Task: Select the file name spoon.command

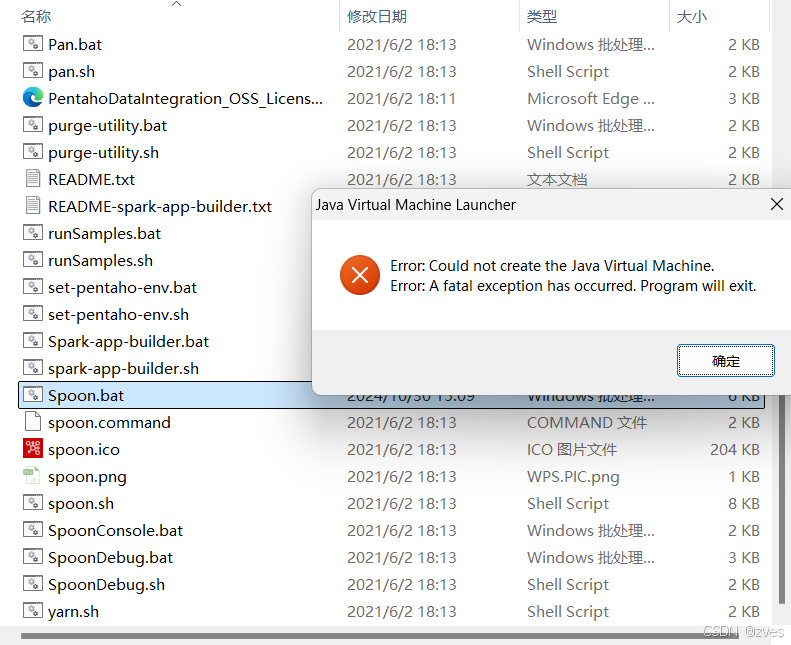Action: 109,423
